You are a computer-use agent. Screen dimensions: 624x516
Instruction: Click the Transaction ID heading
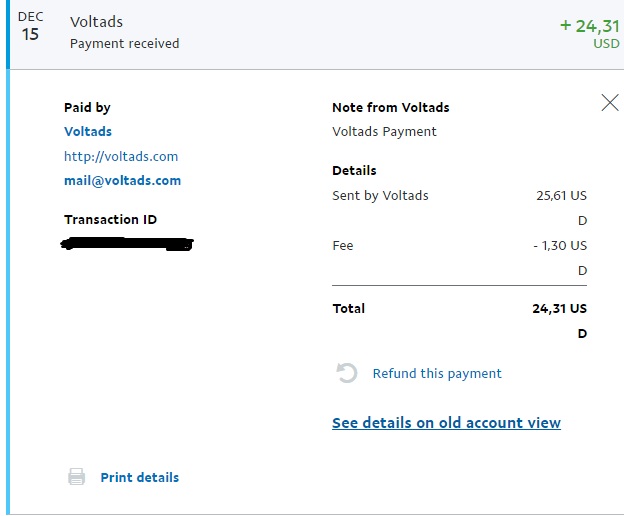110,220
